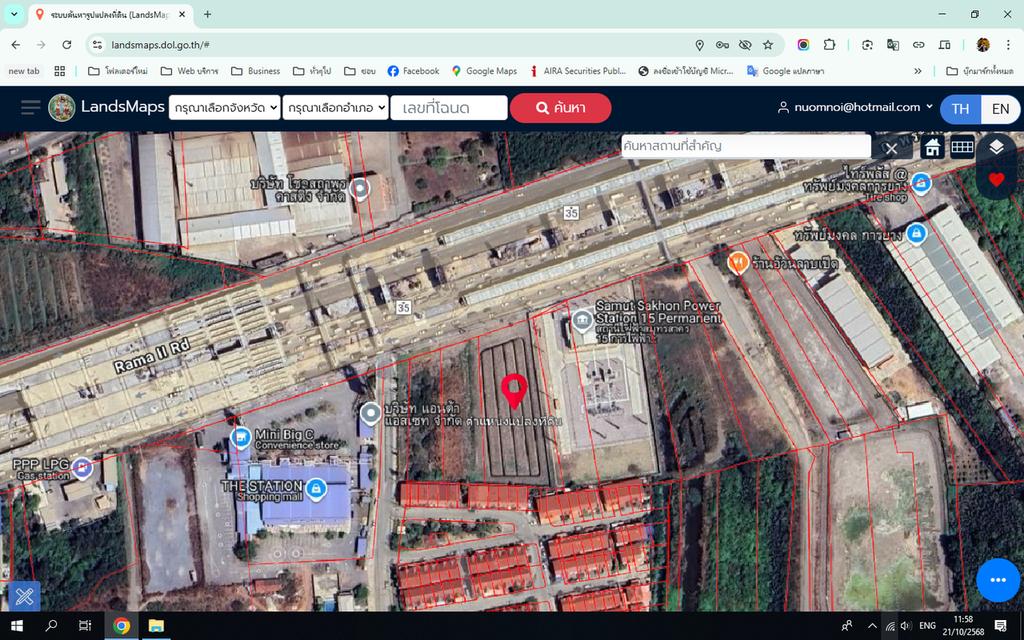1024x640 pixels.
Task: Open the LandsMaps hamburger menu
Action: (x=30, y=108)
